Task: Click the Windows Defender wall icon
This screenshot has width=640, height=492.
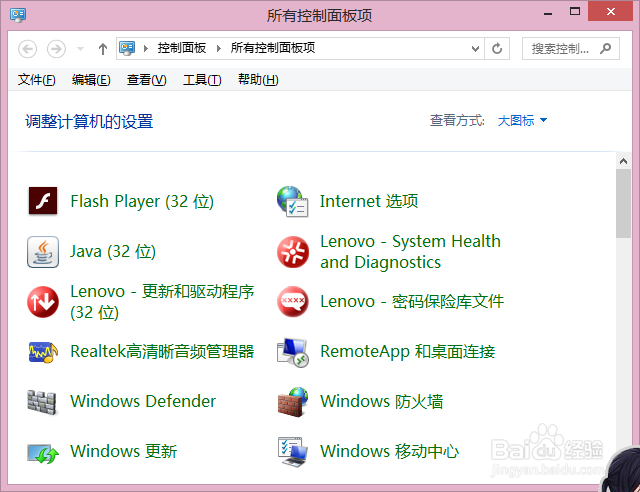Action: pyautogui.click(x=42, y=402)
